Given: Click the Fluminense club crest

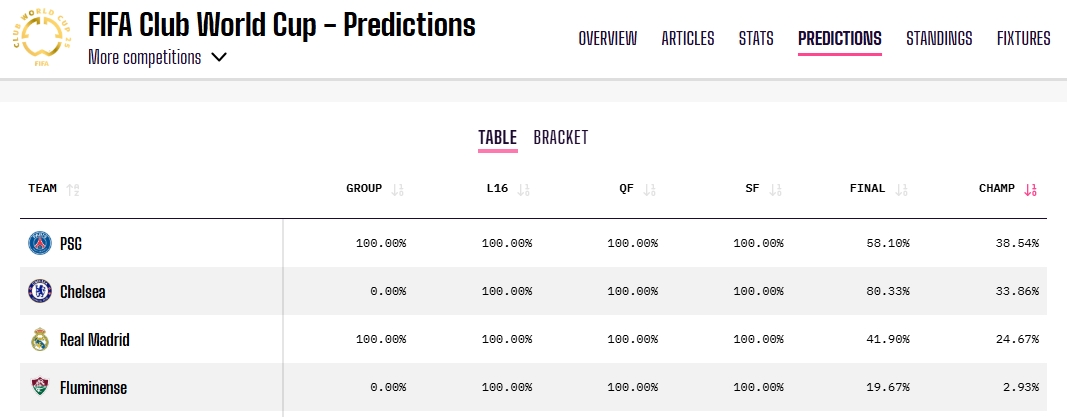Looking at the screenshot, I should [x=39, y=388].
